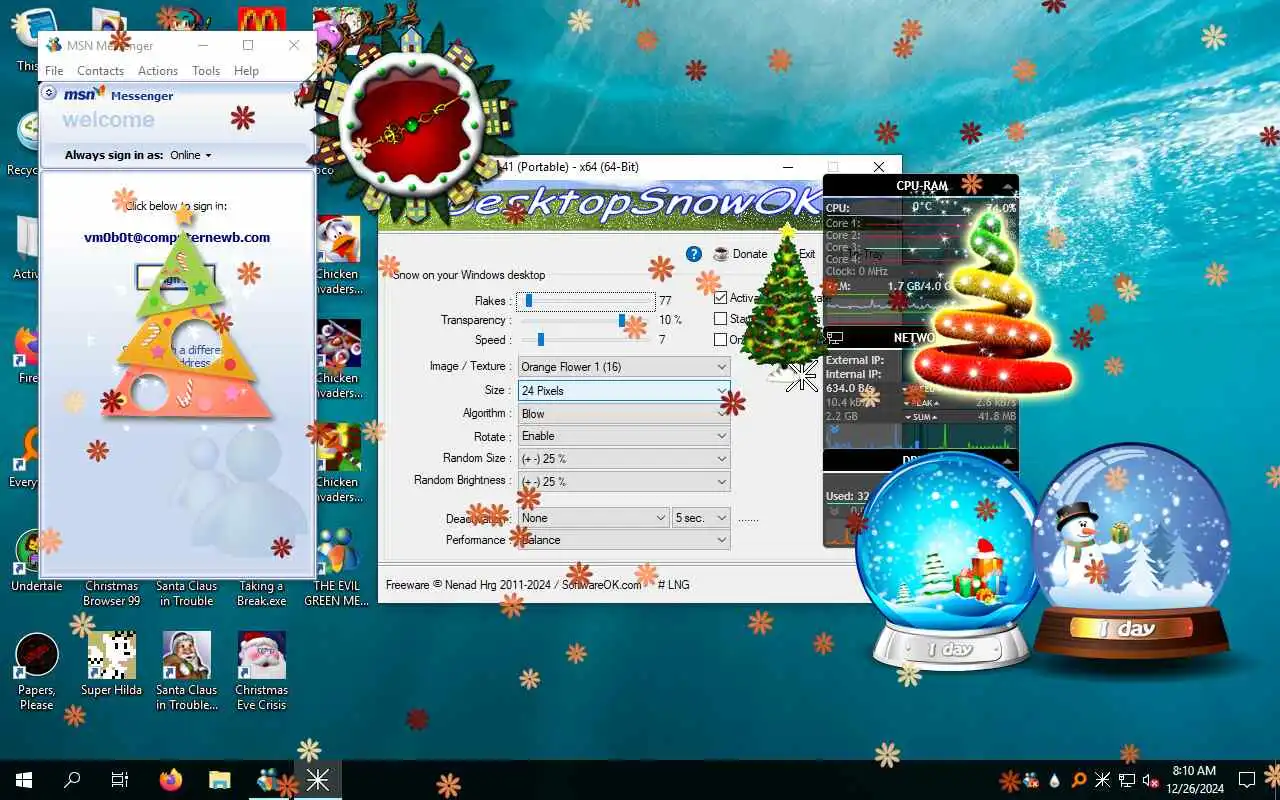Open the Random Size dropdown
Screen dimensions: 1280x800
tap(624, 459)
